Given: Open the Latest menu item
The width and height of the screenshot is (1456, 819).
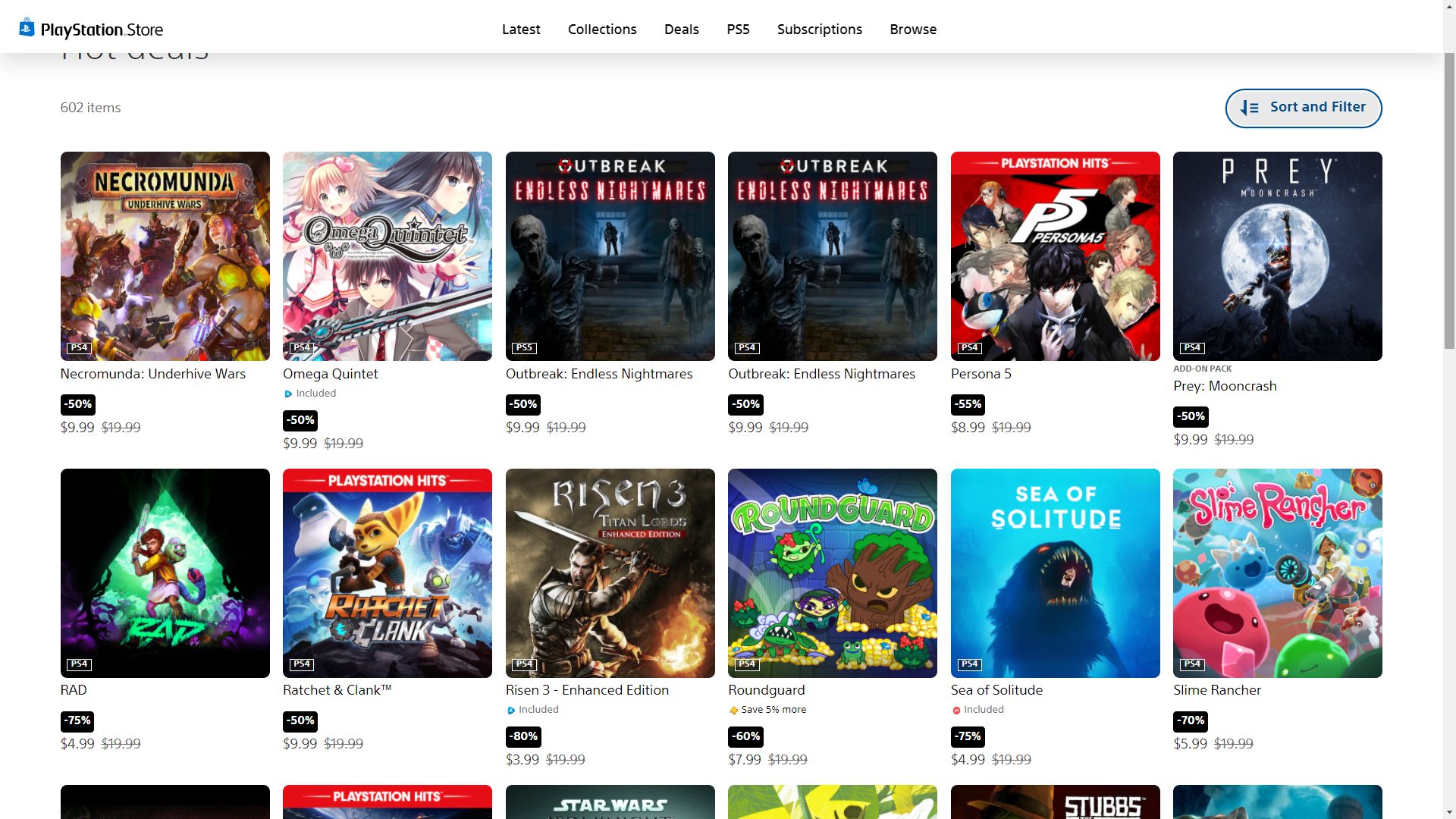Looking at the screenshot, I should click(521, 30).
